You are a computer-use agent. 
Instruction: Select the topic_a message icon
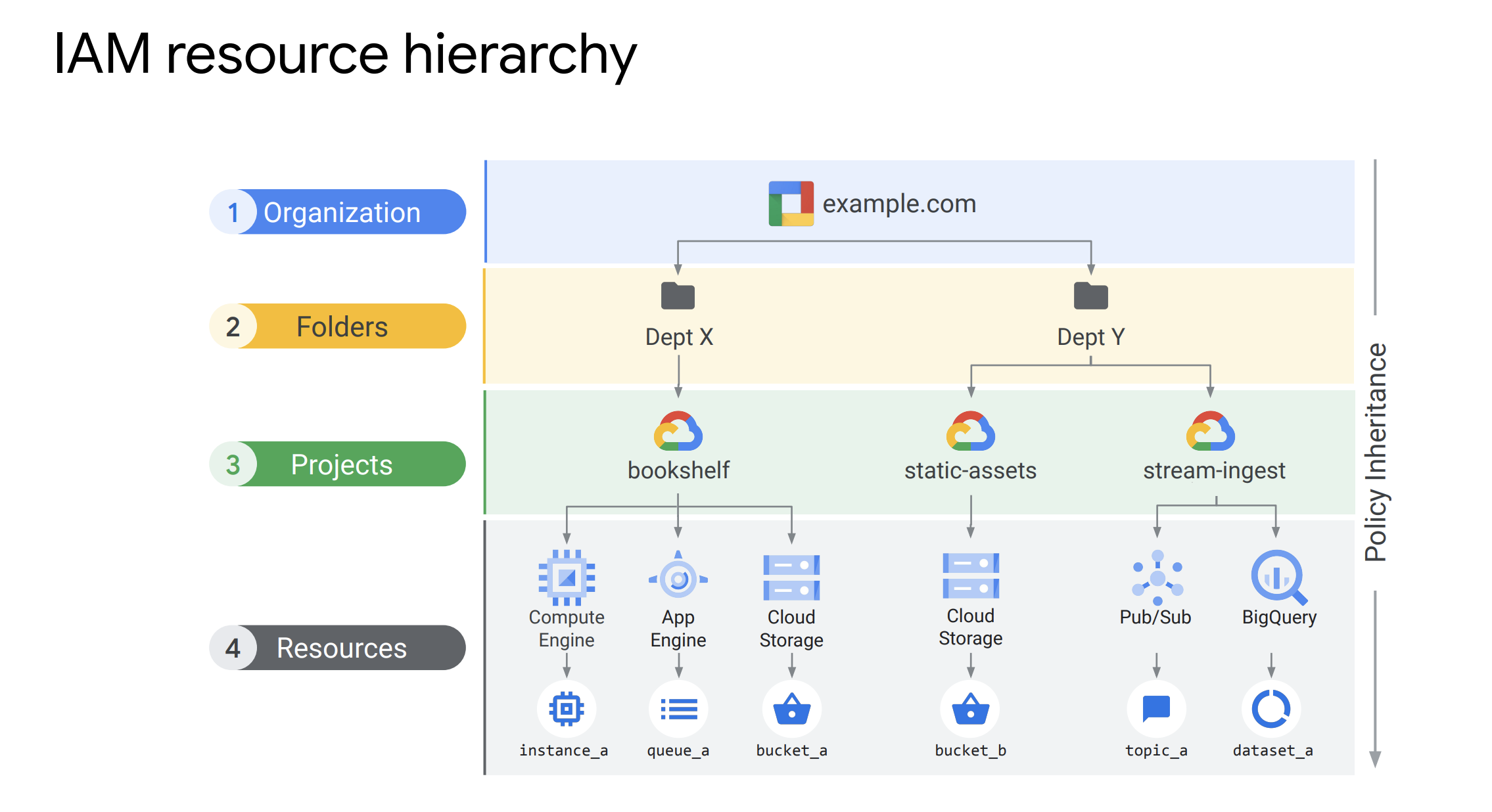1156,709
